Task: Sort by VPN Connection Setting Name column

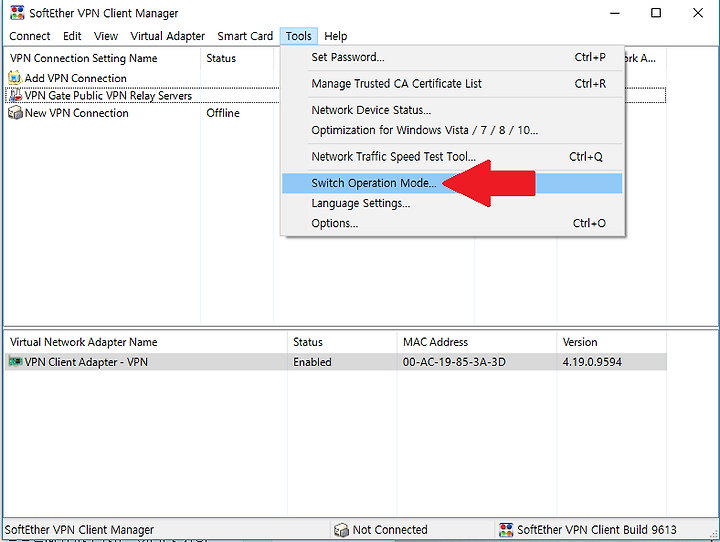Action: point(103,58)
